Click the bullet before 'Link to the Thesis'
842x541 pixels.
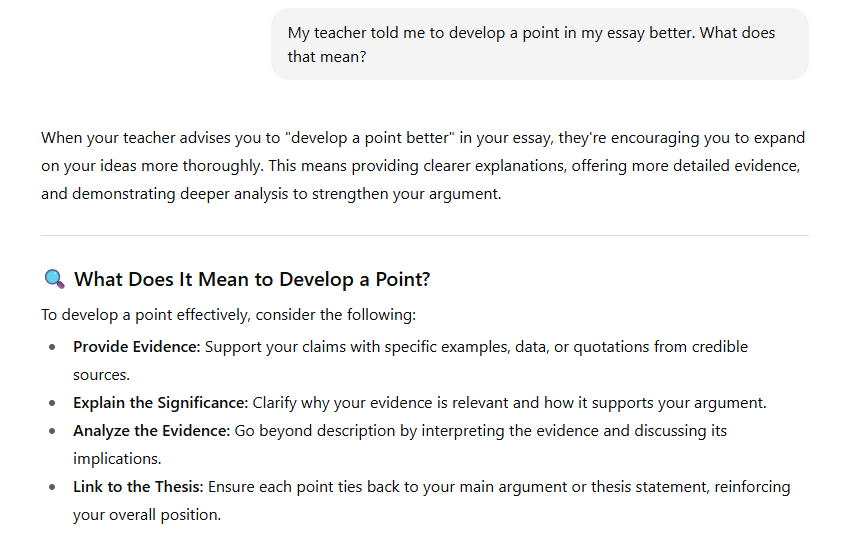(x=52, y=487)
